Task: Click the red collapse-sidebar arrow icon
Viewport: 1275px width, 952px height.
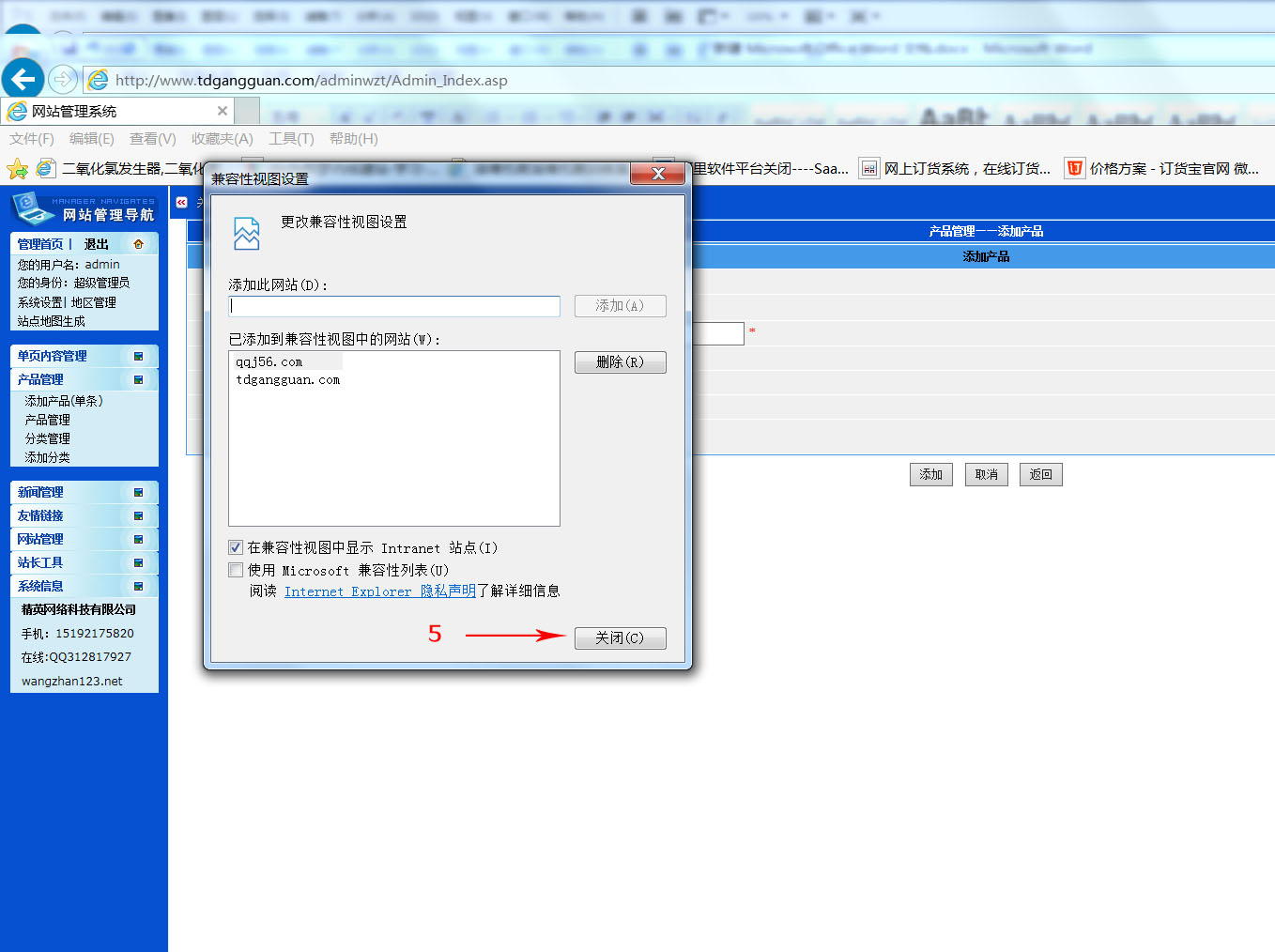Action: point(182,202)
